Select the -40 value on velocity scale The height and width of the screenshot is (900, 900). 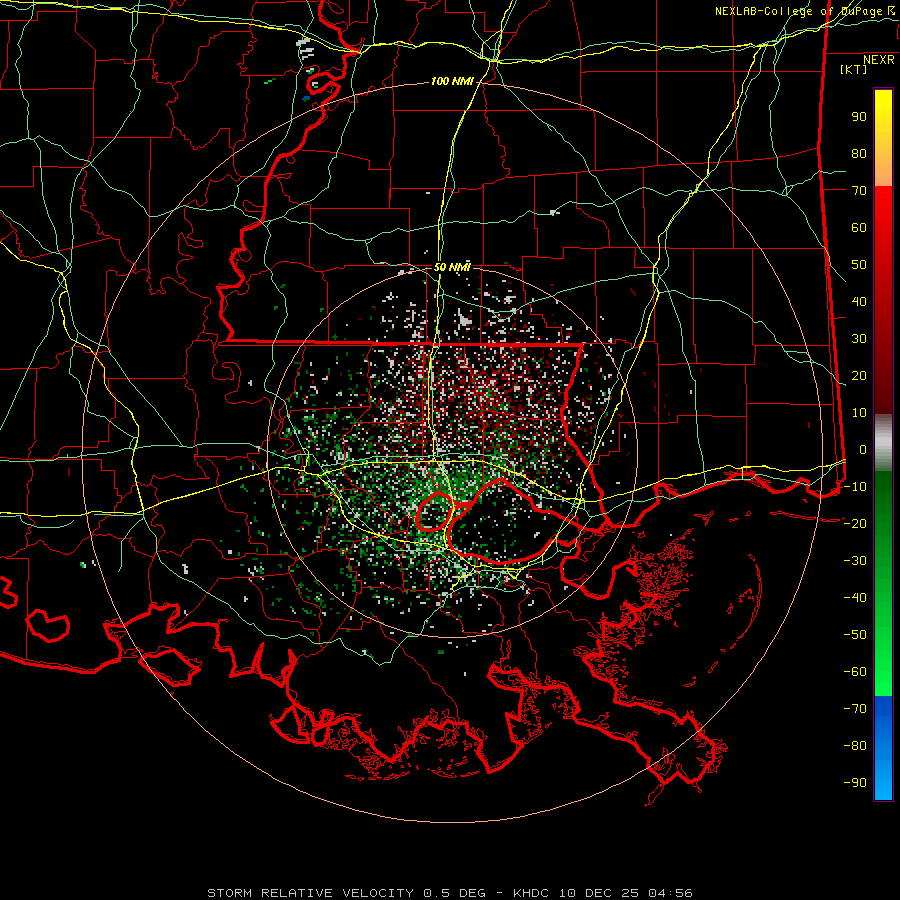coord(855,598)
